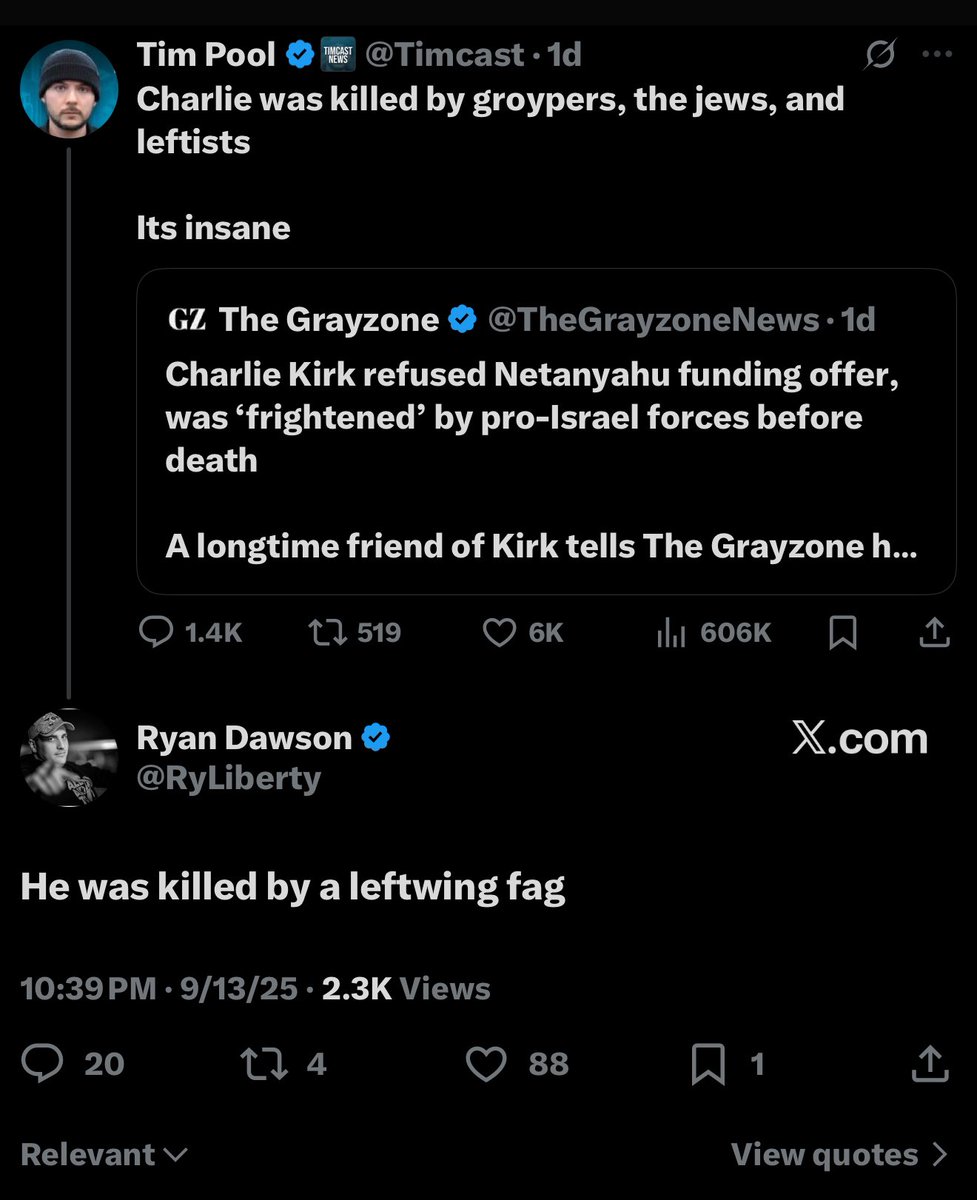Open the @RyLiberty handle
The height and width of the screenshot is (1200, 977).
[x=229, y=778]
